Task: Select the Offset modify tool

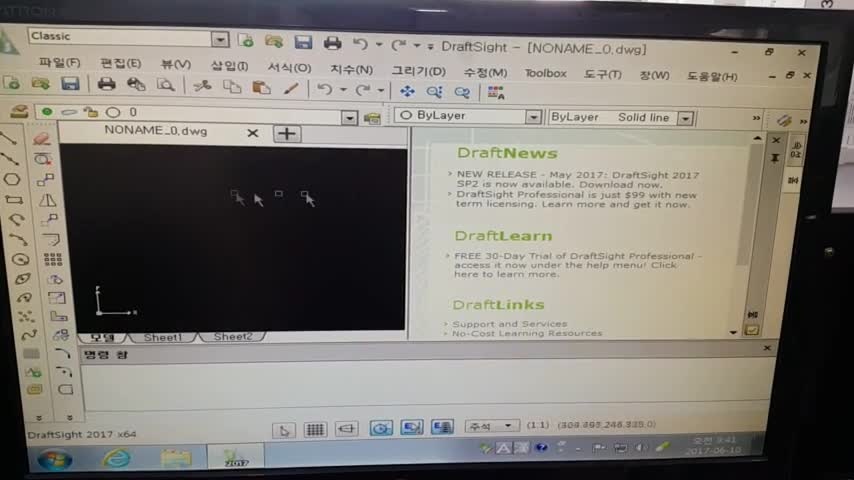Action: pos(52,239)
